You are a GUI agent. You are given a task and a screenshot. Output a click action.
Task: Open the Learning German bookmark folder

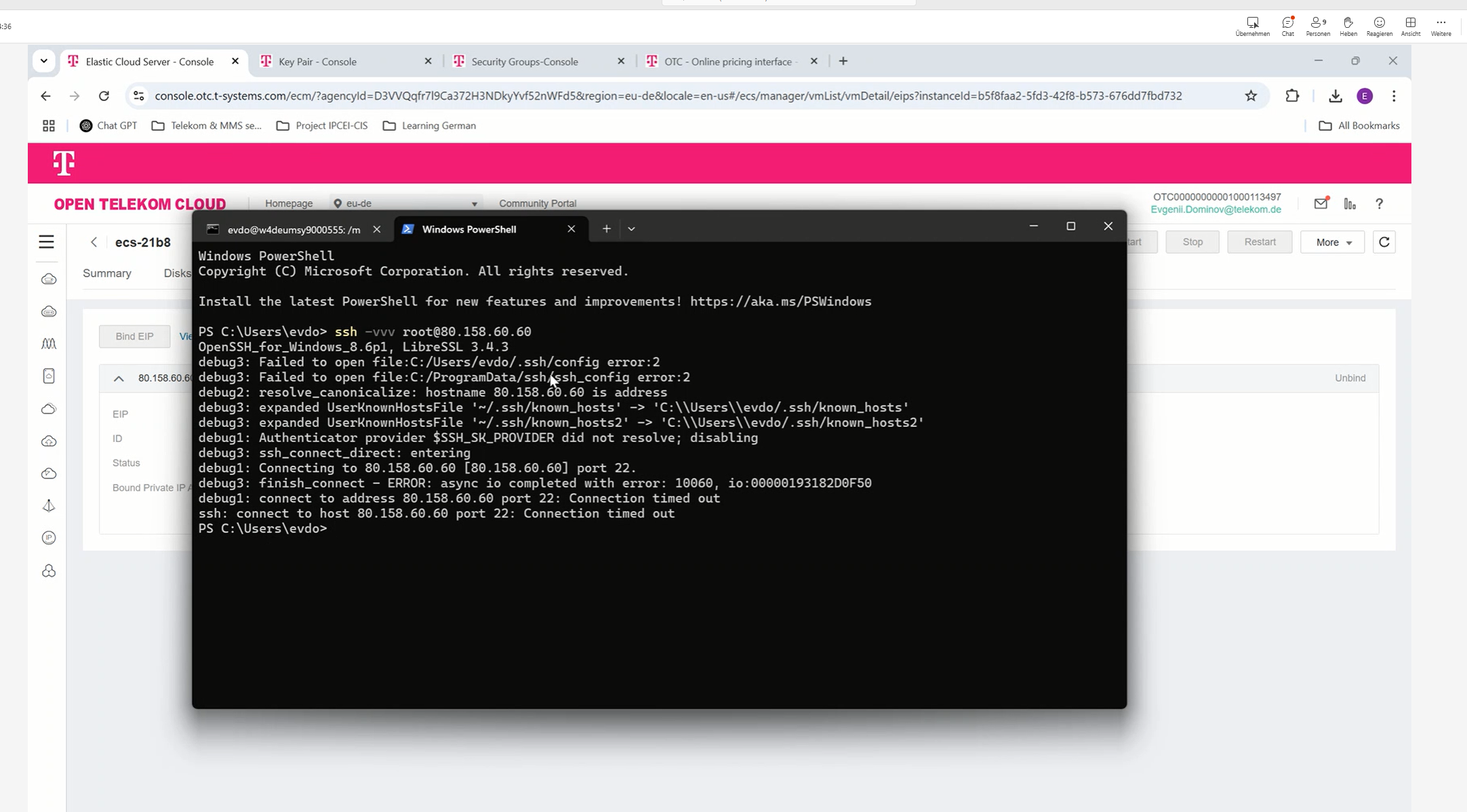tap(429, 126)
